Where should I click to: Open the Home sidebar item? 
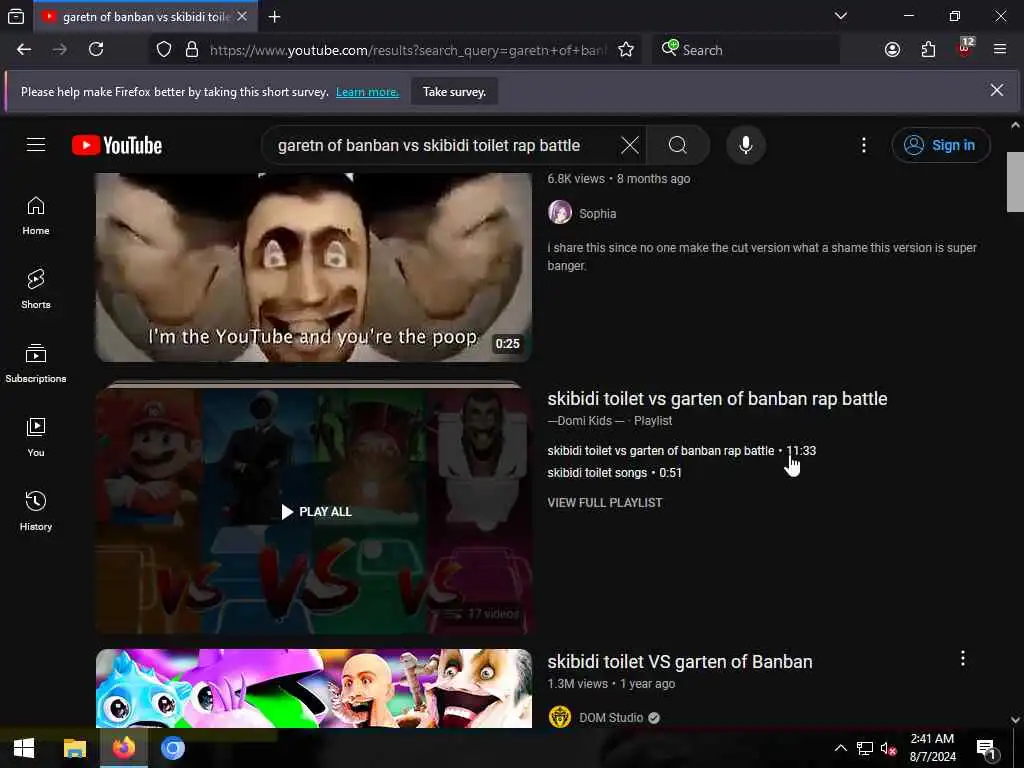36,216
